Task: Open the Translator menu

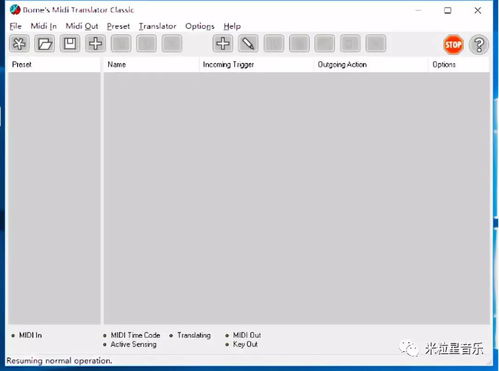Action: (157, 26)
